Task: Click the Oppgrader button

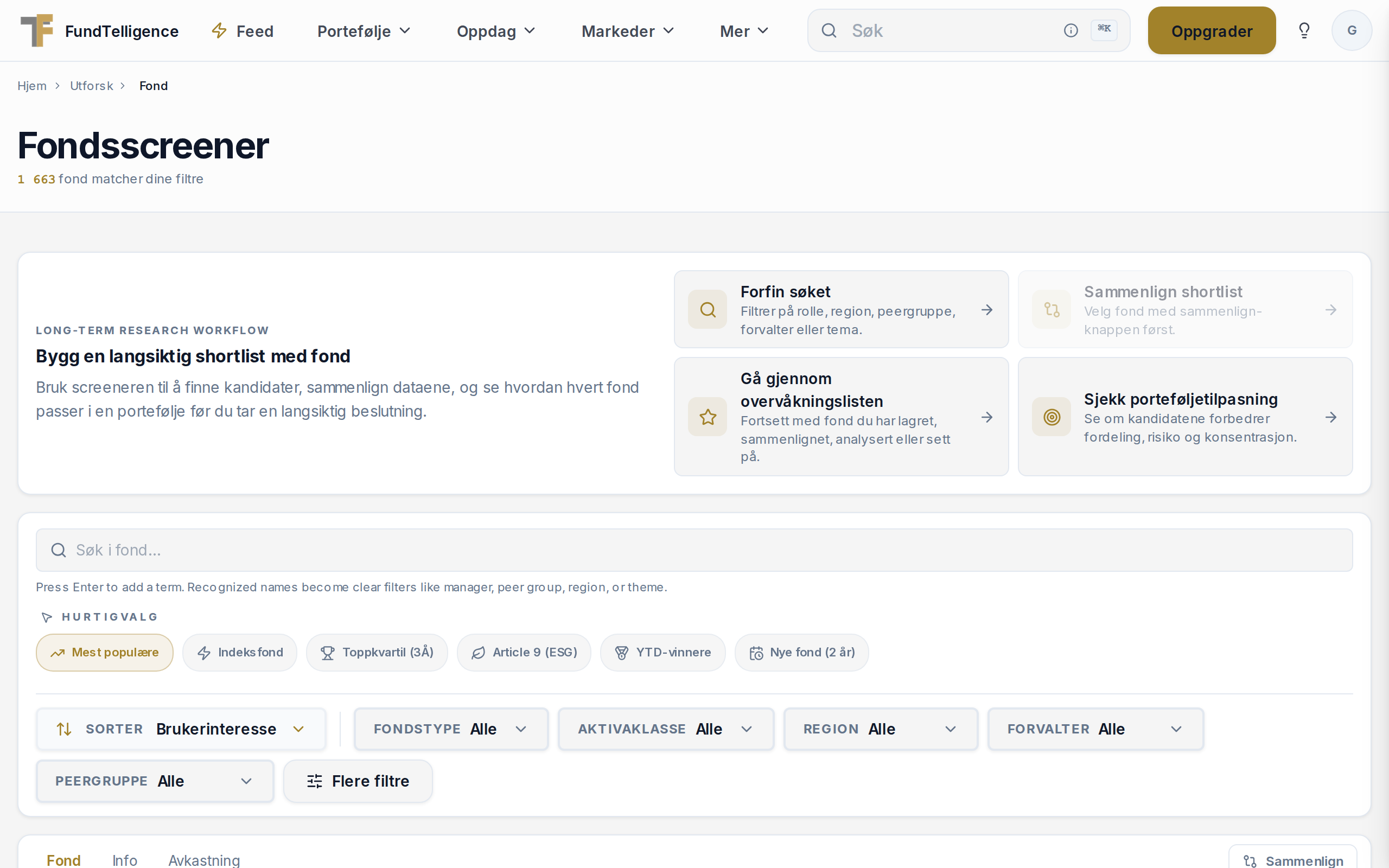Action: click(x=1212, y=30)
